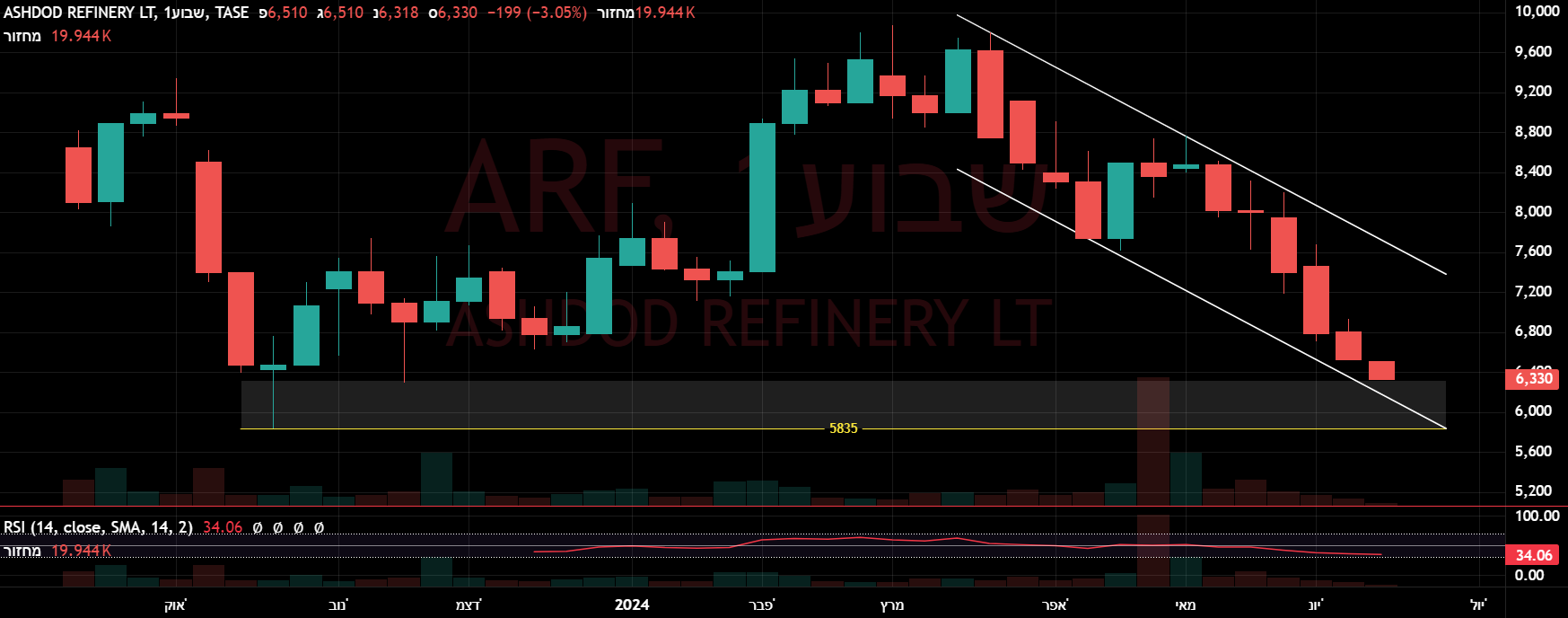Click the 2024 label on time axis
Viewport: 1568px width, 618px height.
click(x=632, y=605)
